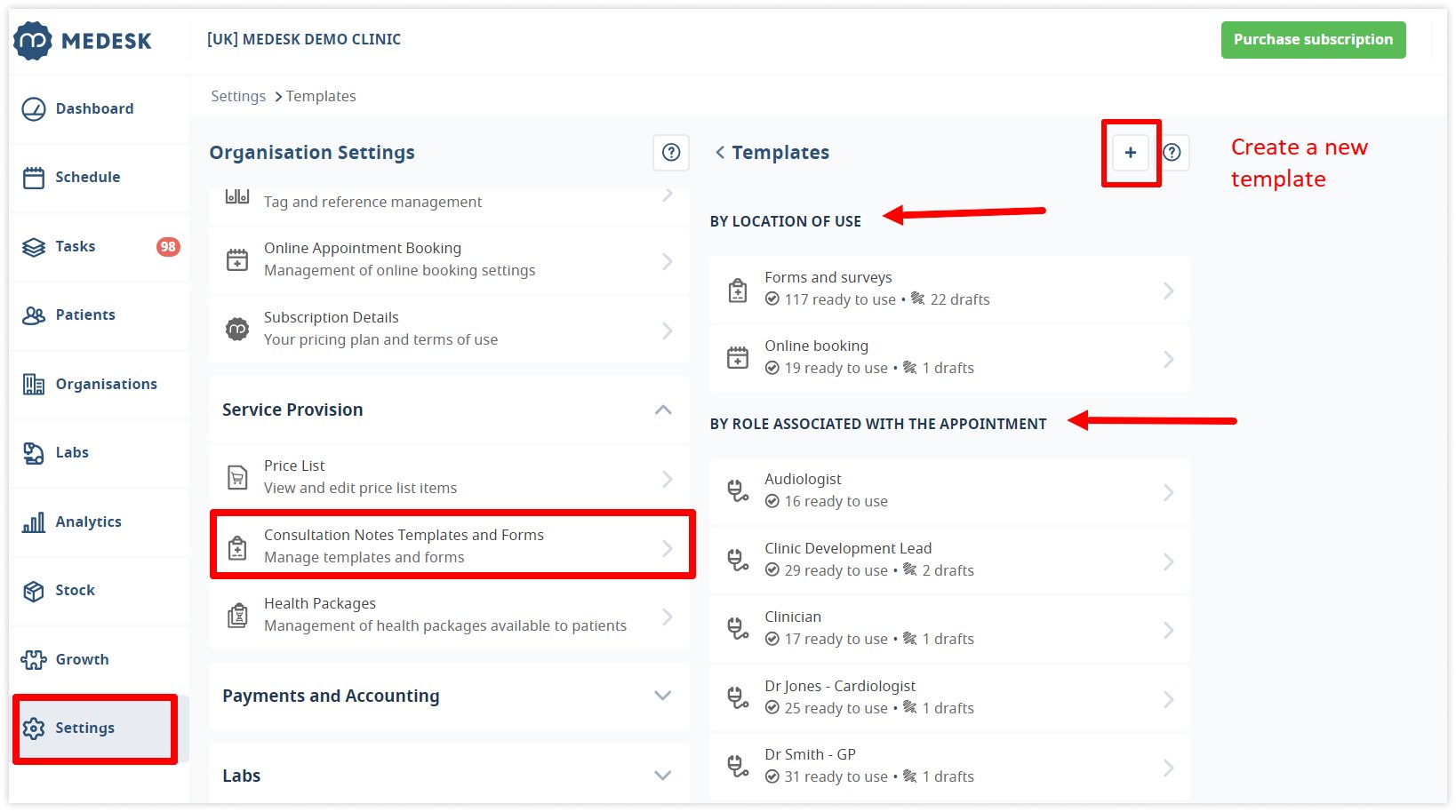Open Tasks from the sidebar

[99, 246]
